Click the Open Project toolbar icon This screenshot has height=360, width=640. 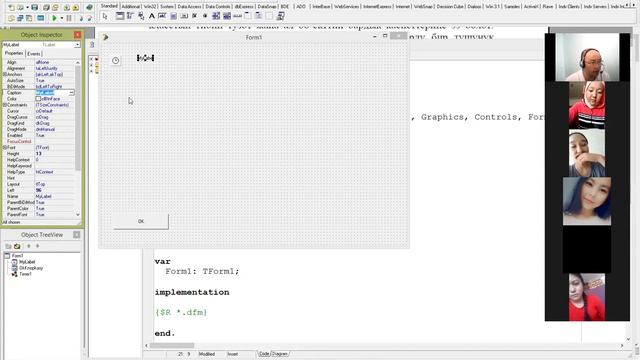click(55, 8)
